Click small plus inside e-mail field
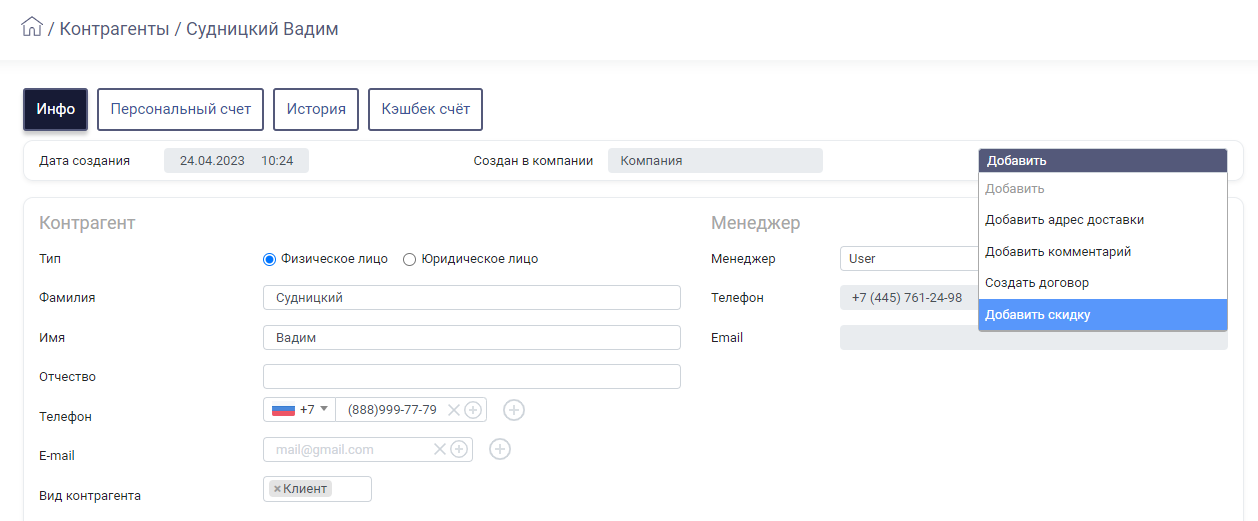The image size is (1258, 521). (459, 449)
